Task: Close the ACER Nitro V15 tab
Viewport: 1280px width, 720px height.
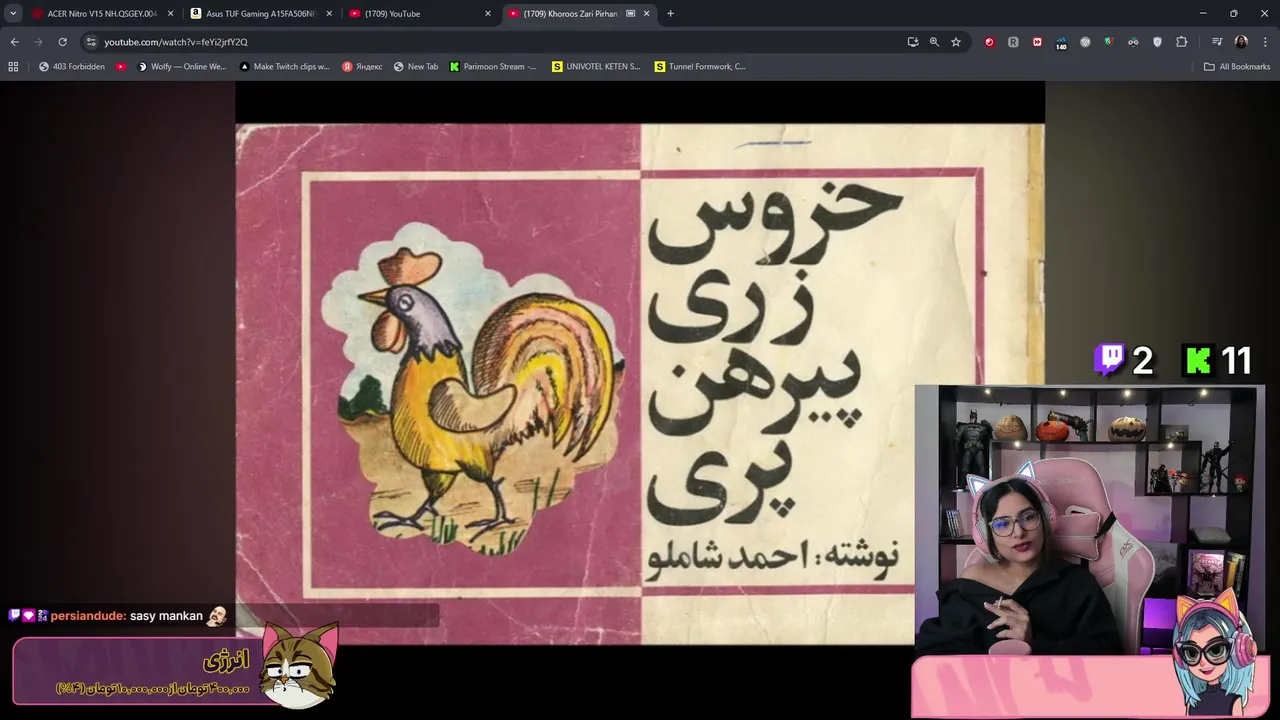Action: pos(170,13)
